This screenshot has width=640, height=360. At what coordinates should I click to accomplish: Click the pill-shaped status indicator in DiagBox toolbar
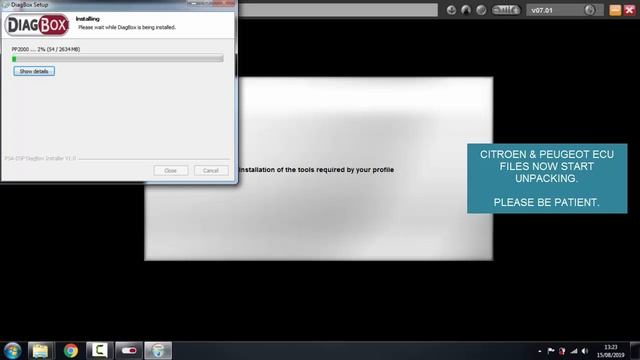[x=506, y=10]
